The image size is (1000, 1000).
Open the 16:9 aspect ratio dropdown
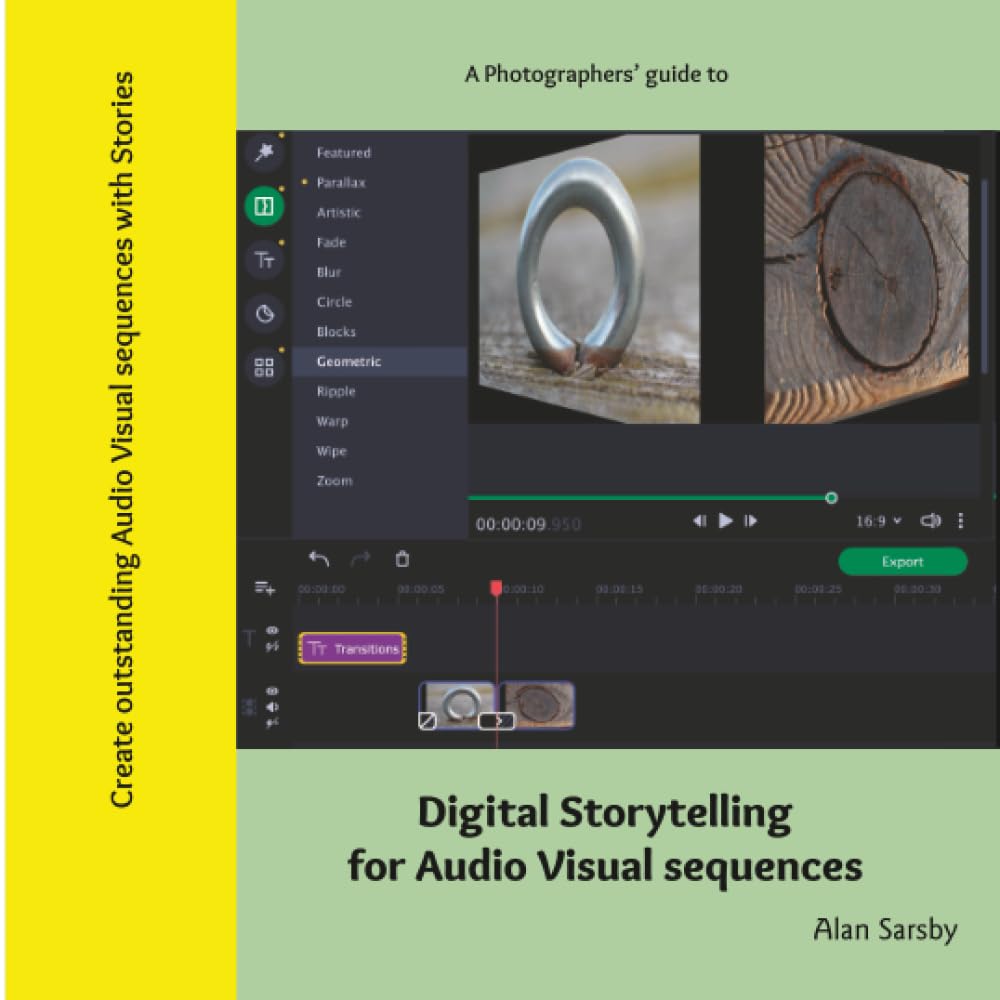(878, 521)
